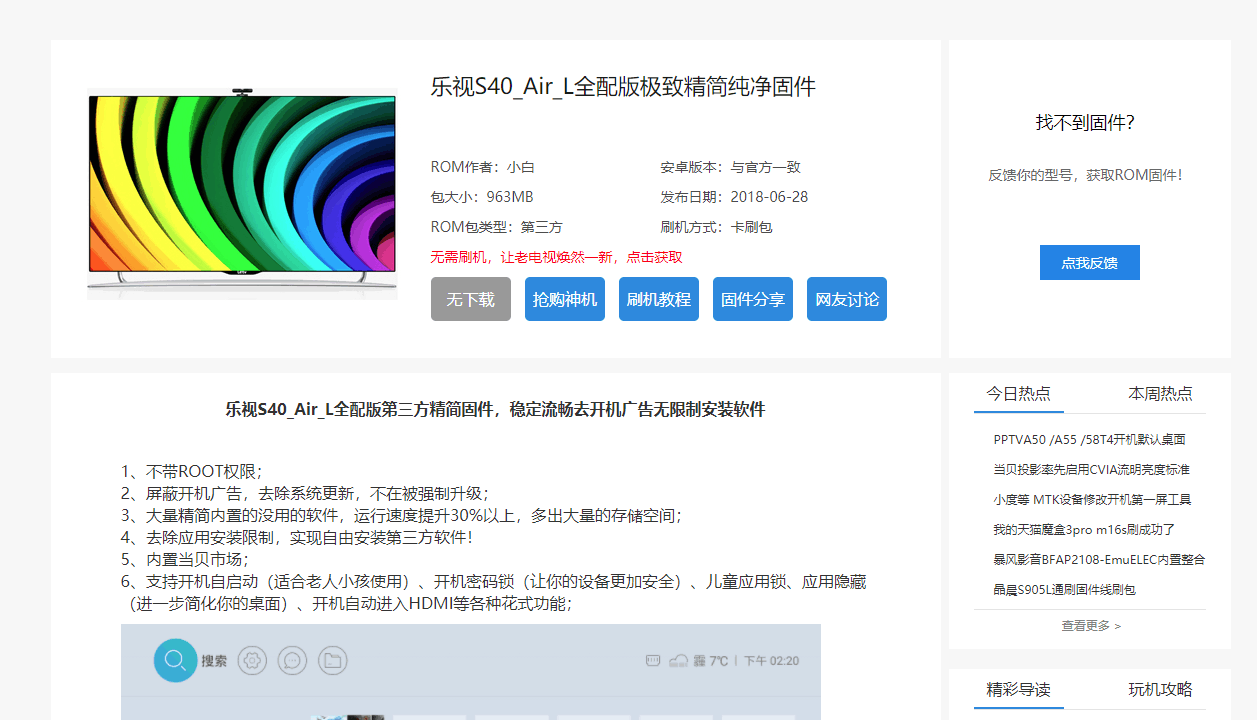Image resolution: width=1257 pixels, height=720 pixels.
Task: Click the 无下载 gray button
Action: [x=471, y=299]
